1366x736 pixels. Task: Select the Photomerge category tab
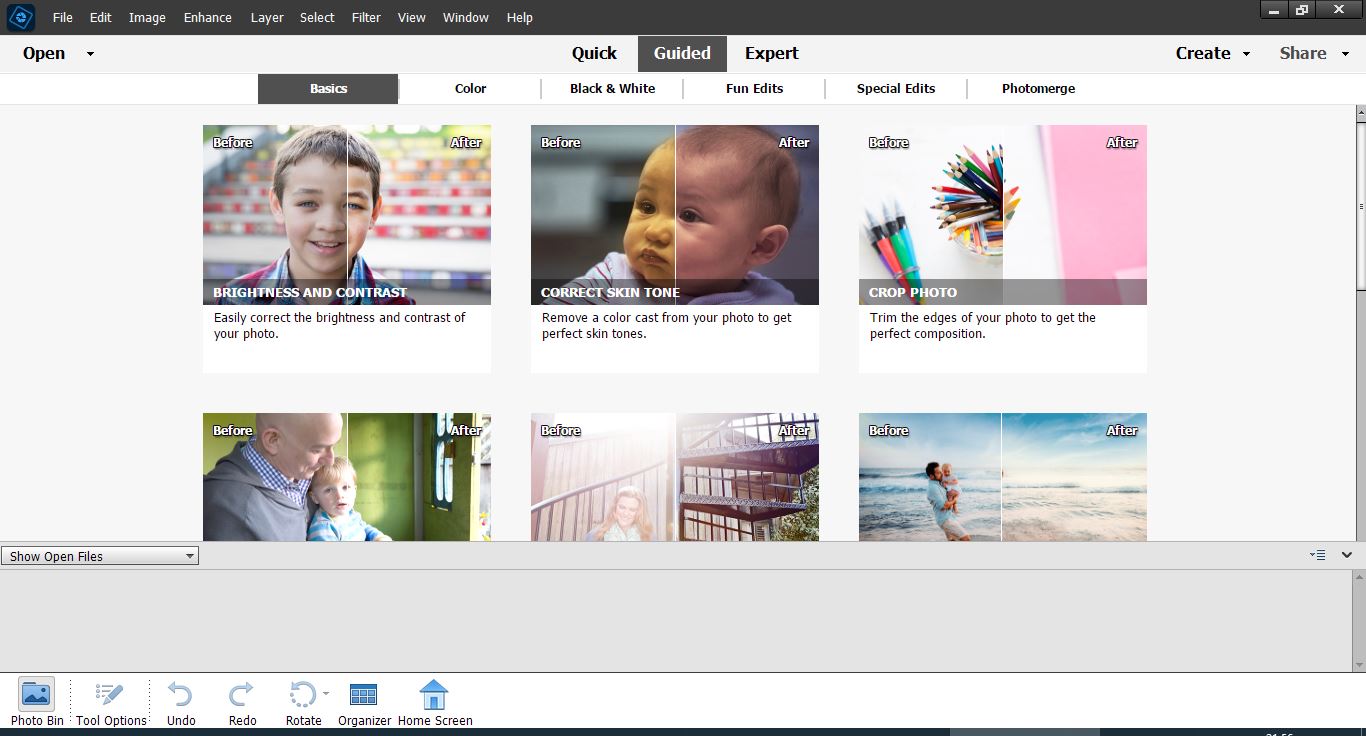pos(1038,89)
